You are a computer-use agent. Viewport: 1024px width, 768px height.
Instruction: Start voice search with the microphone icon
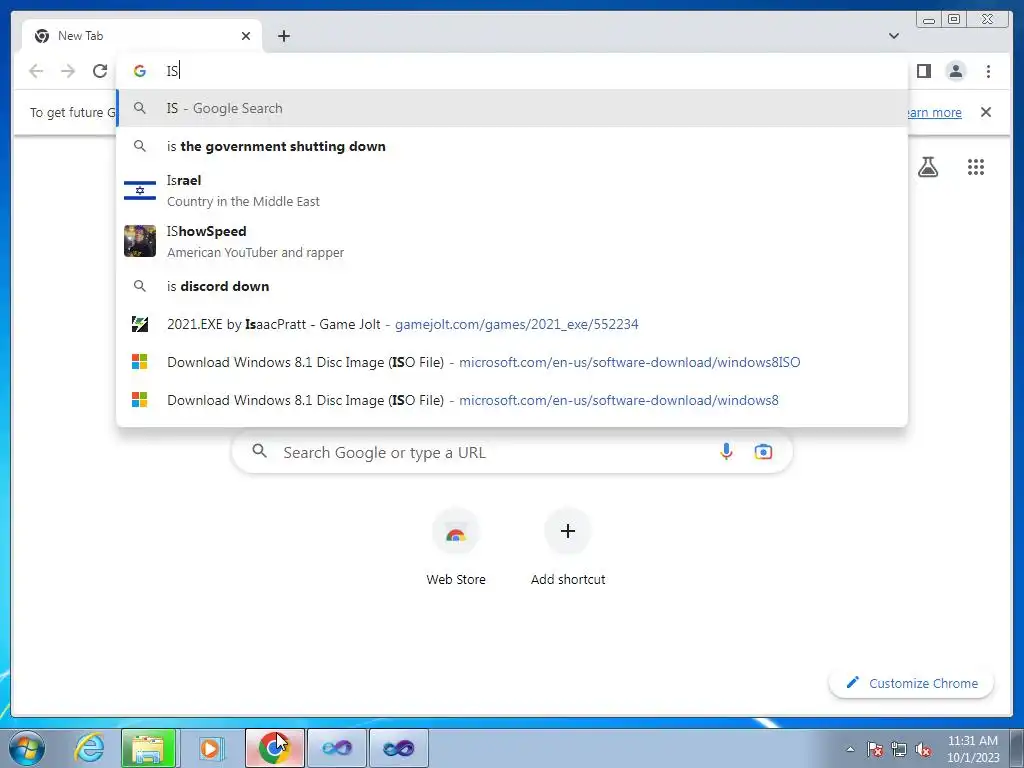pos(726,451)
